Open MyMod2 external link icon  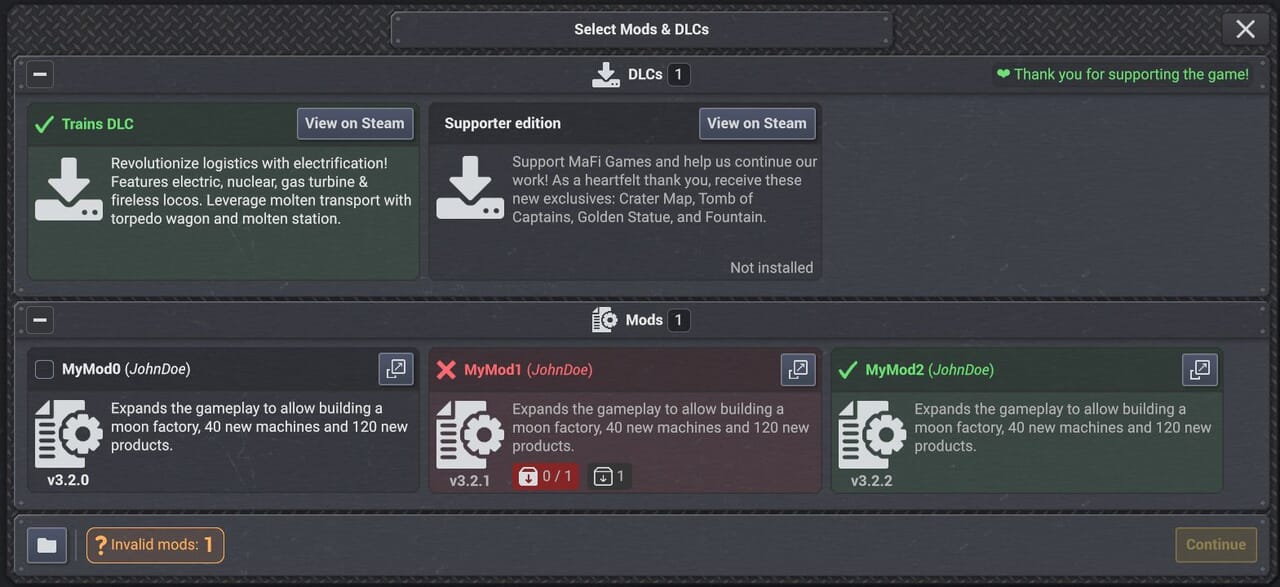pos(1200,369)
